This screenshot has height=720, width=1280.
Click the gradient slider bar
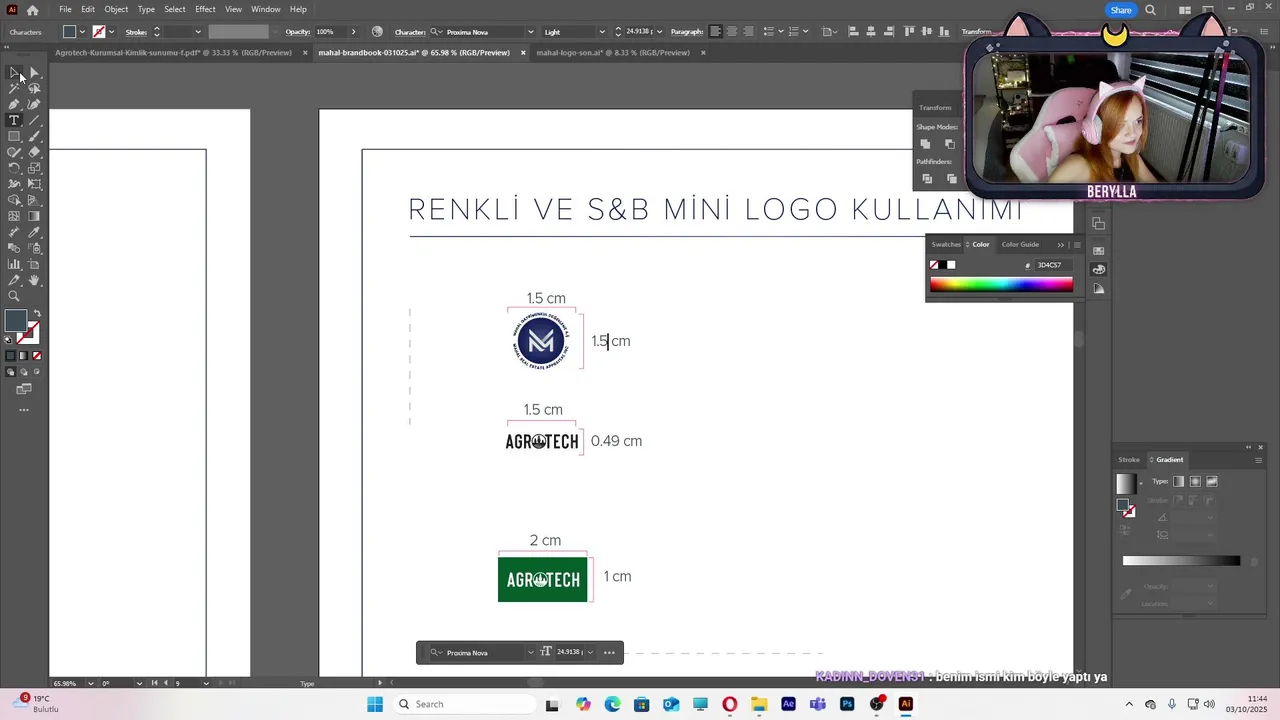pyautogui.click(x=1181, y=561)
